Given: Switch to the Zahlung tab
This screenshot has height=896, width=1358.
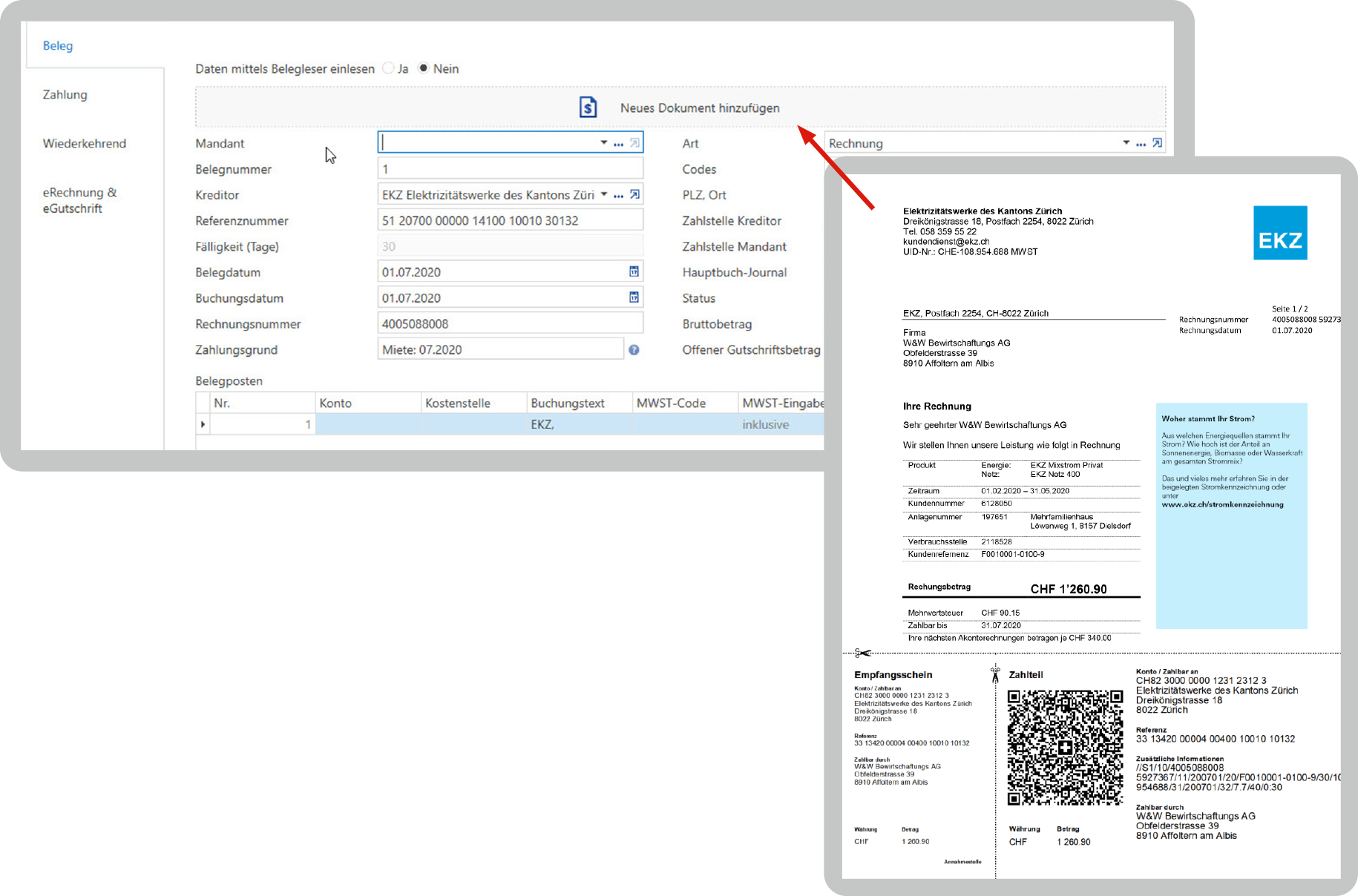Looking at the screenshot, I should click(65, 95).
